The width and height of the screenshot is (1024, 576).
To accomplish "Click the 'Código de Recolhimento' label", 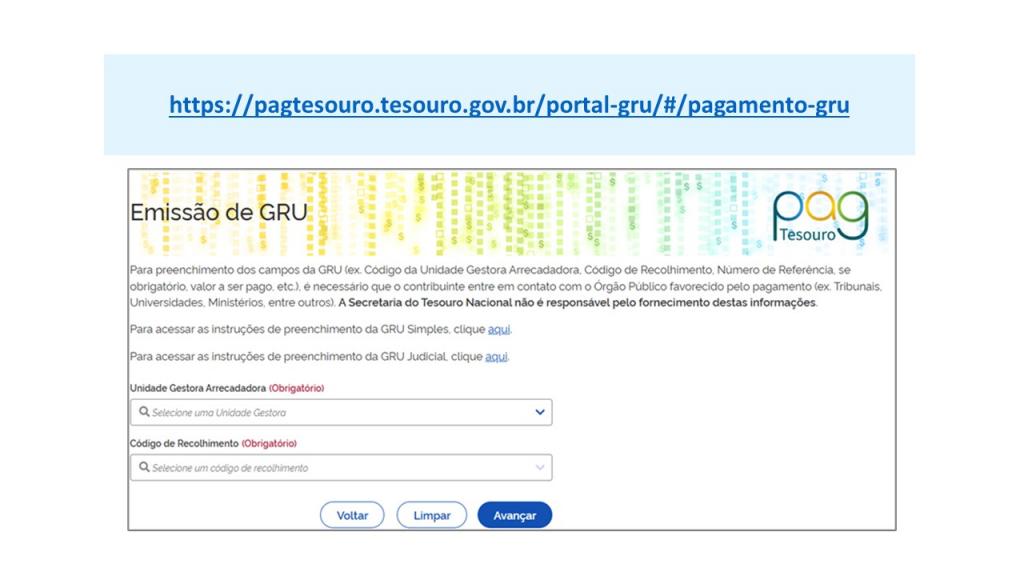I will coord(184,443).
